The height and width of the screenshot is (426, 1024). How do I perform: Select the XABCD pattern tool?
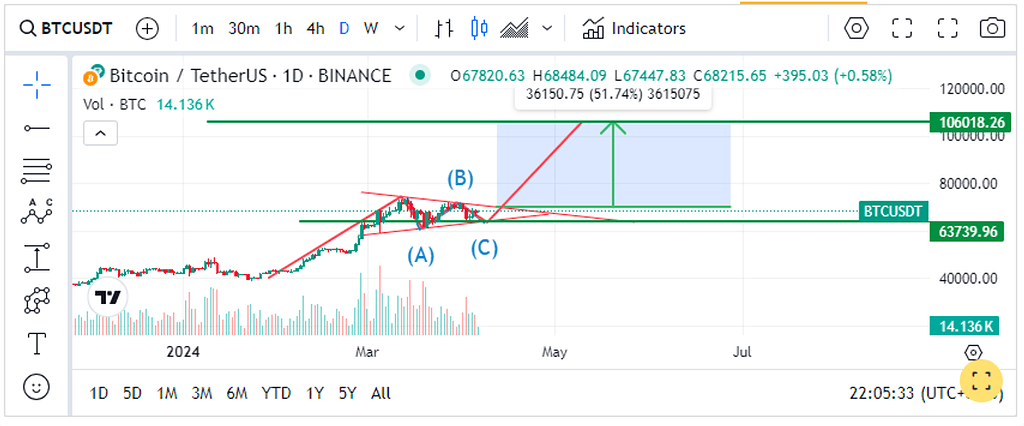(x=37, y=213)
